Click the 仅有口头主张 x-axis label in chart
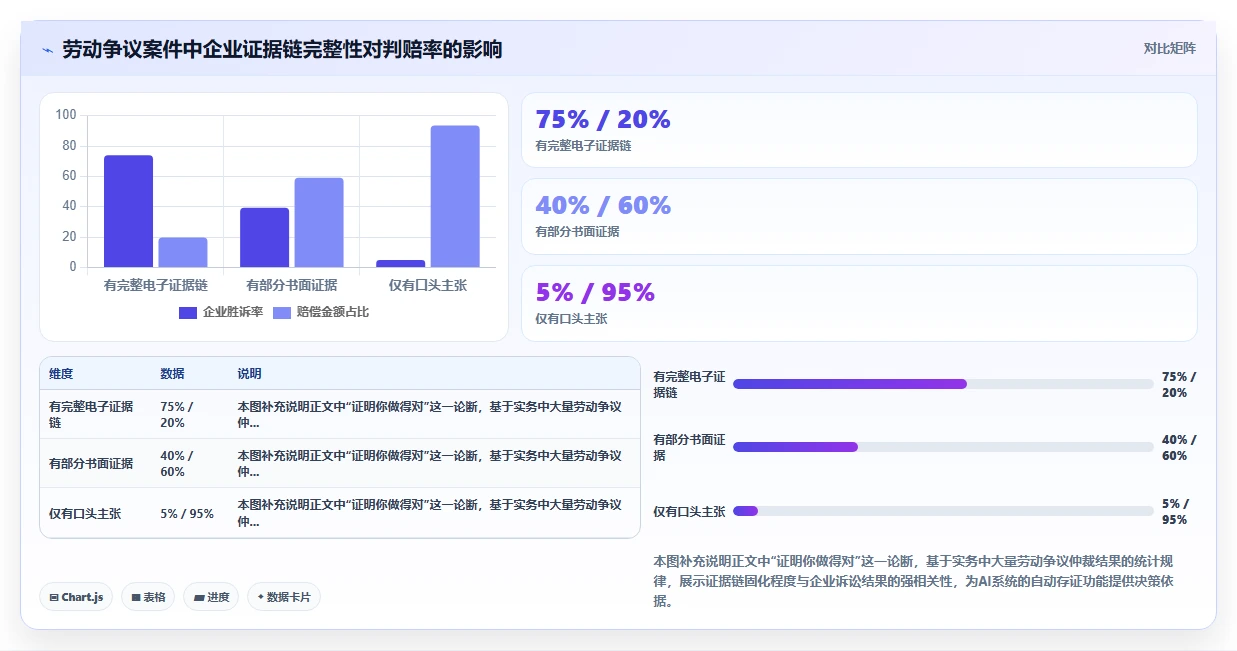 point(428,286)
